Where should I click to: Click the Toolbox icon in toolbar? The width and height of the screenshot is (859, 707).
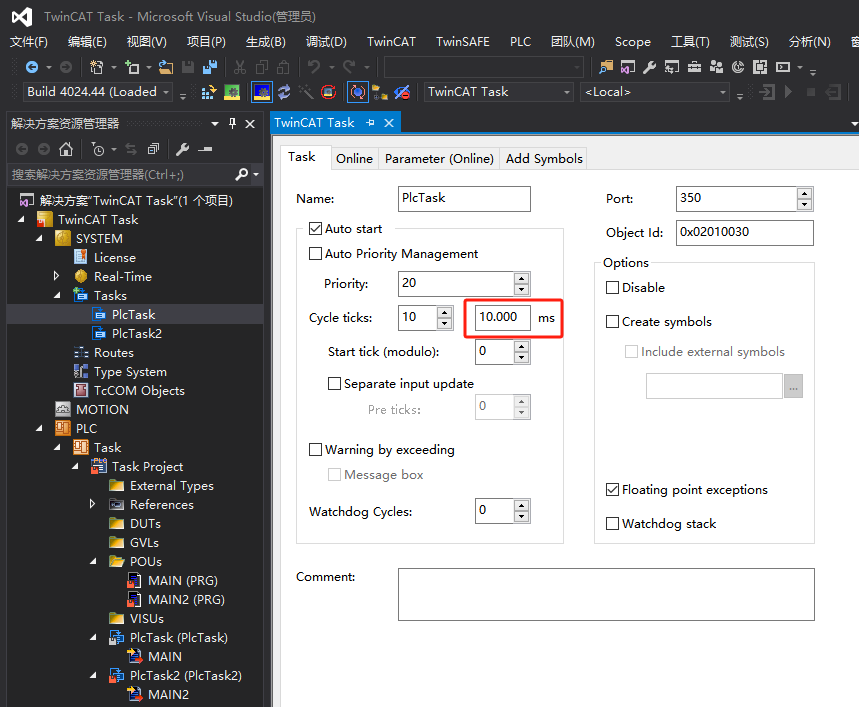click(694, 67)
